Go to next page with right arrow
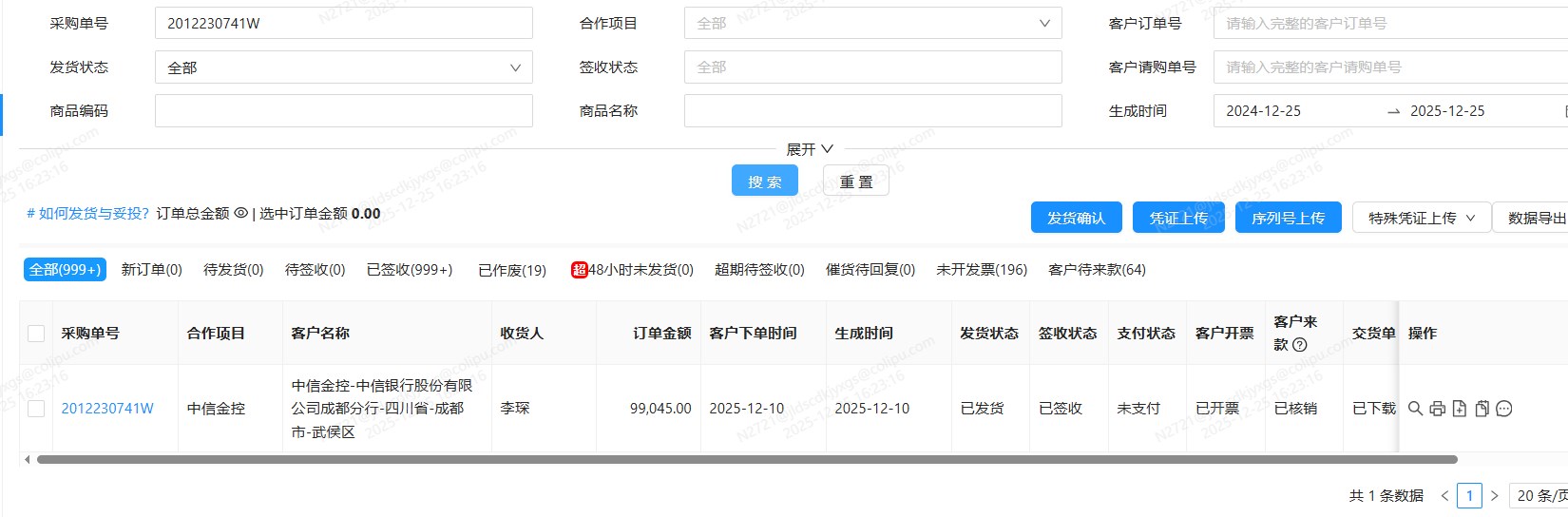Viewport: 1568px width, 517px height. click(x=1494, y=495)
